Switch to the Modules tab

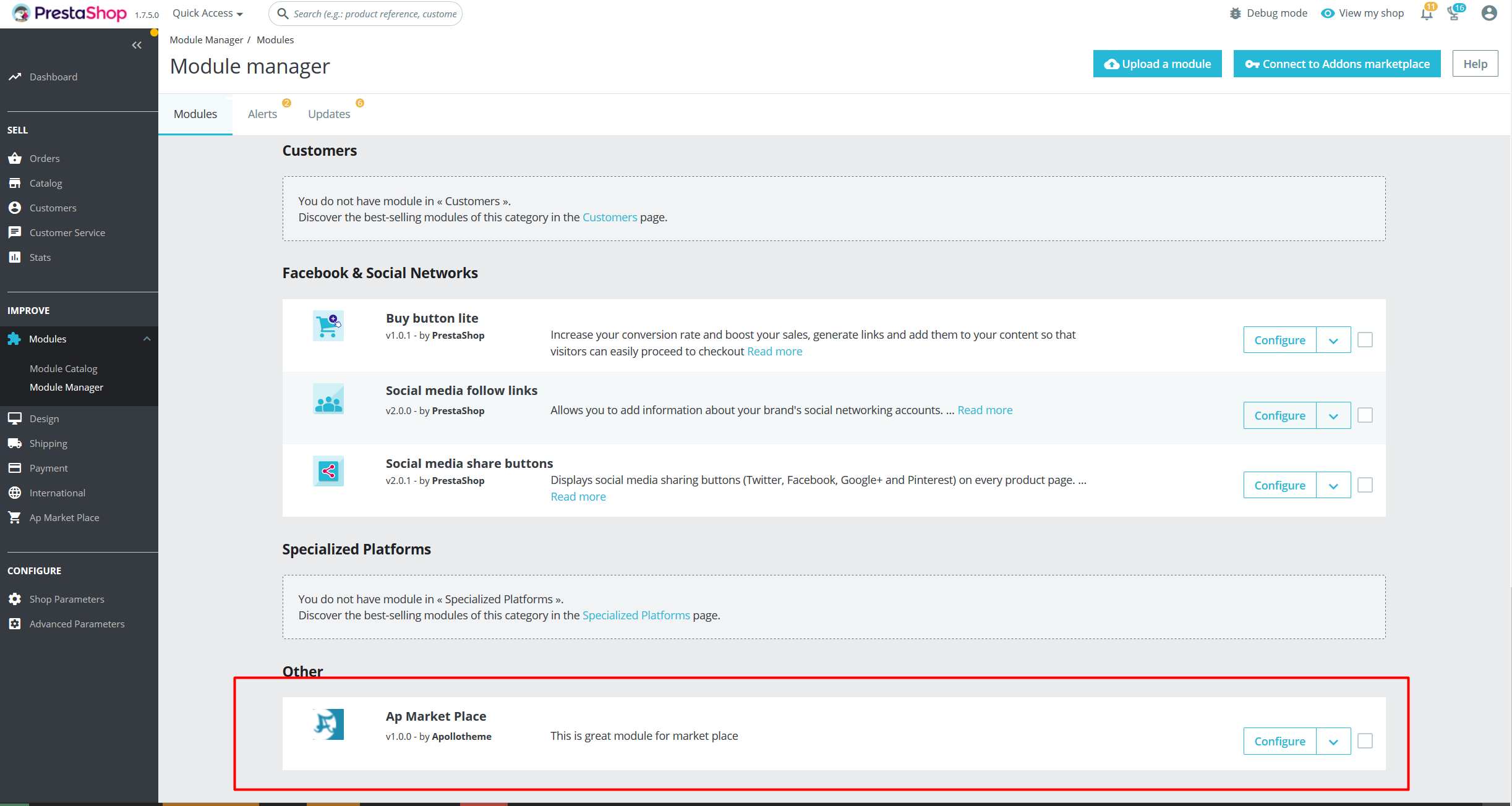click(195, 114)
